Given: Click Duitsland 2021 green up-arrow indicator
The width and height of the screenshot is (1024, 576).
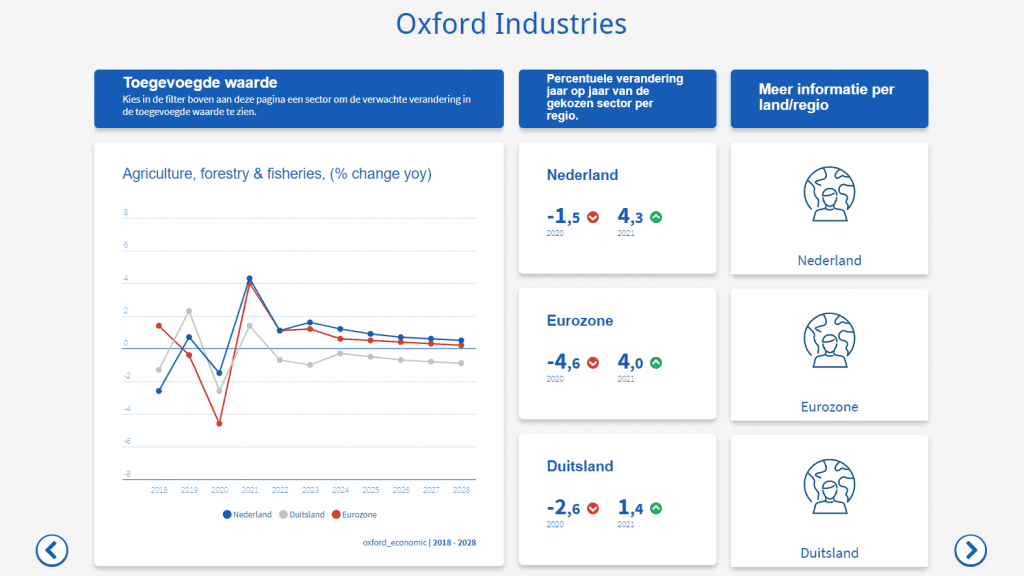Looking at the screenshot, I should [x=656, y=508].
